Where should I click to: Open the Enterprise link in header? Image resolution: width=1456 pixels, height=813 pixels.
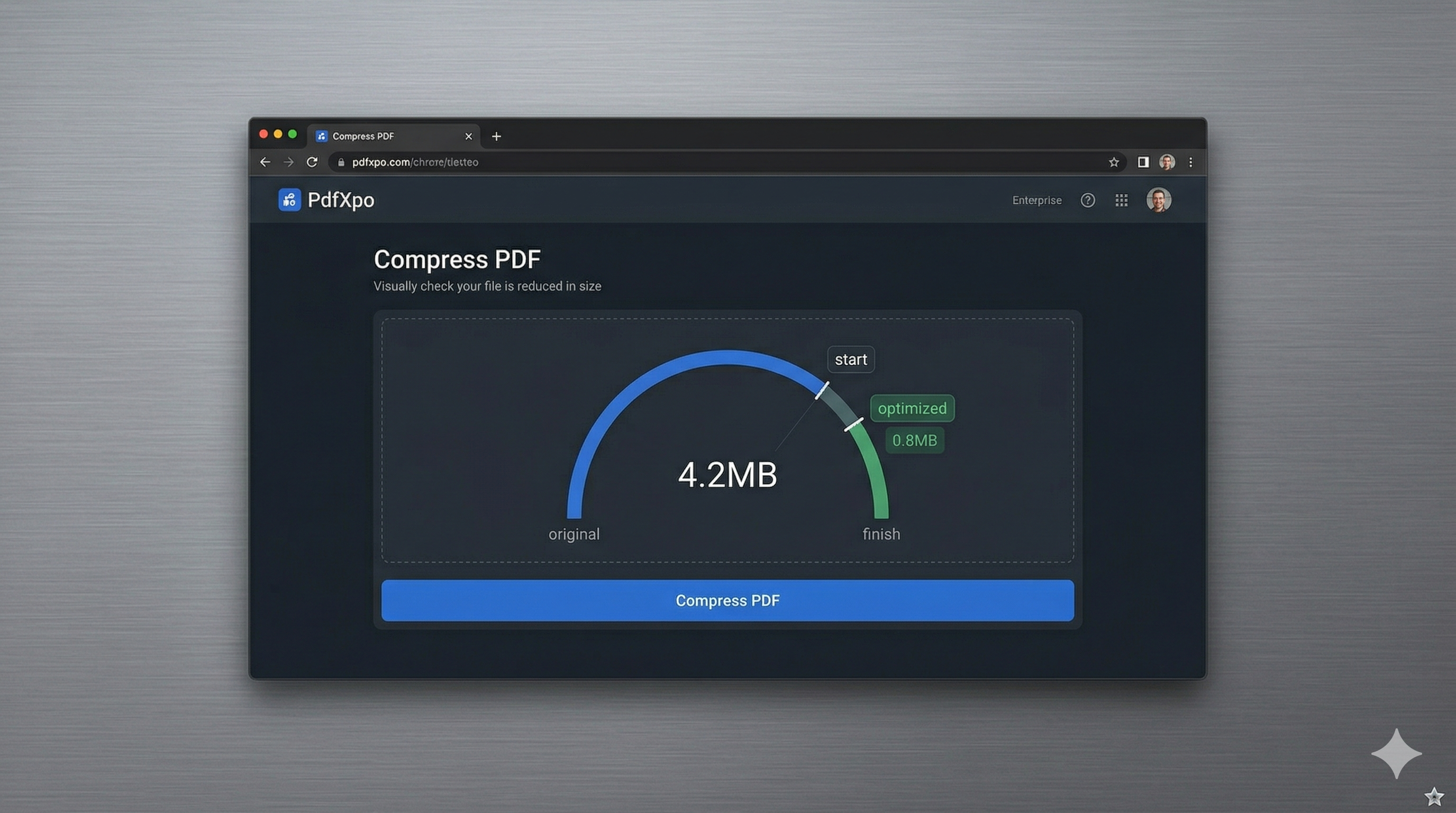(1036, 200)
